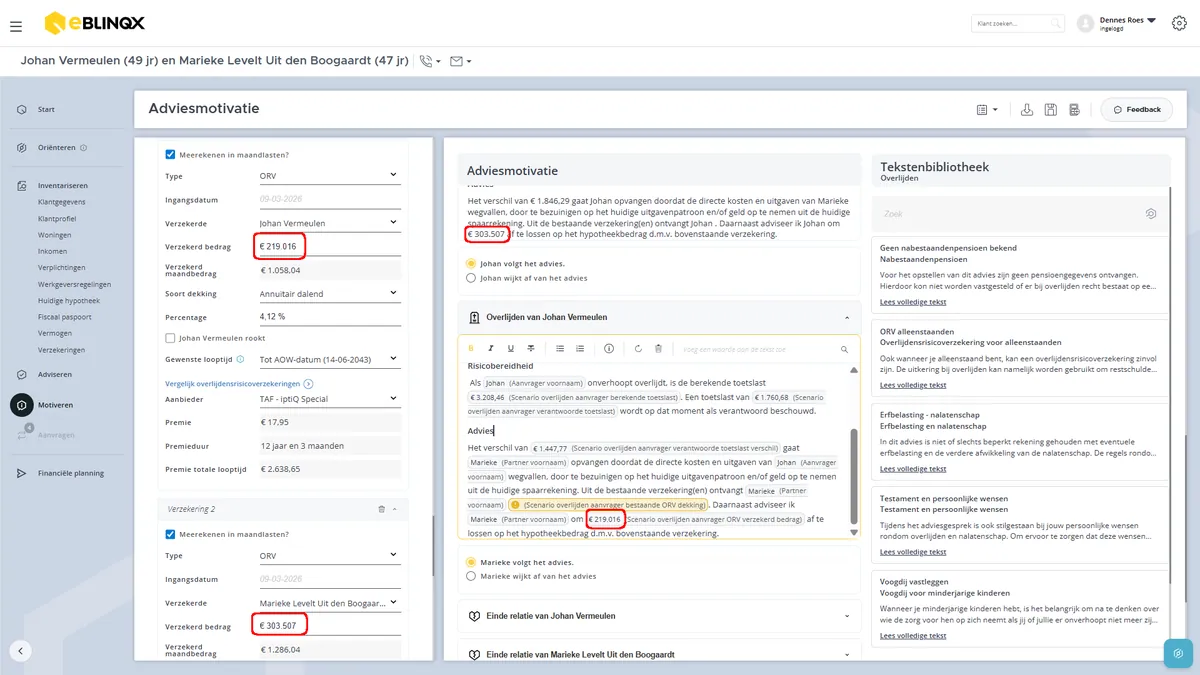Toggle the first Meerekenen in maandlasten checkbox
This screenshot has height=675, width=1200.
[x=170, y=155]
